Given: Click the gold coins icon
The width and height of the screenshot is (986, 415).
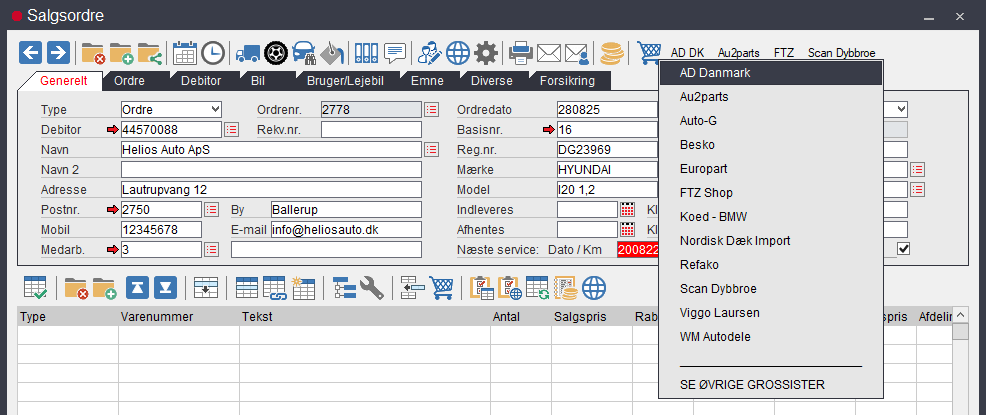Looking at the screenshot, I should 612,53.
